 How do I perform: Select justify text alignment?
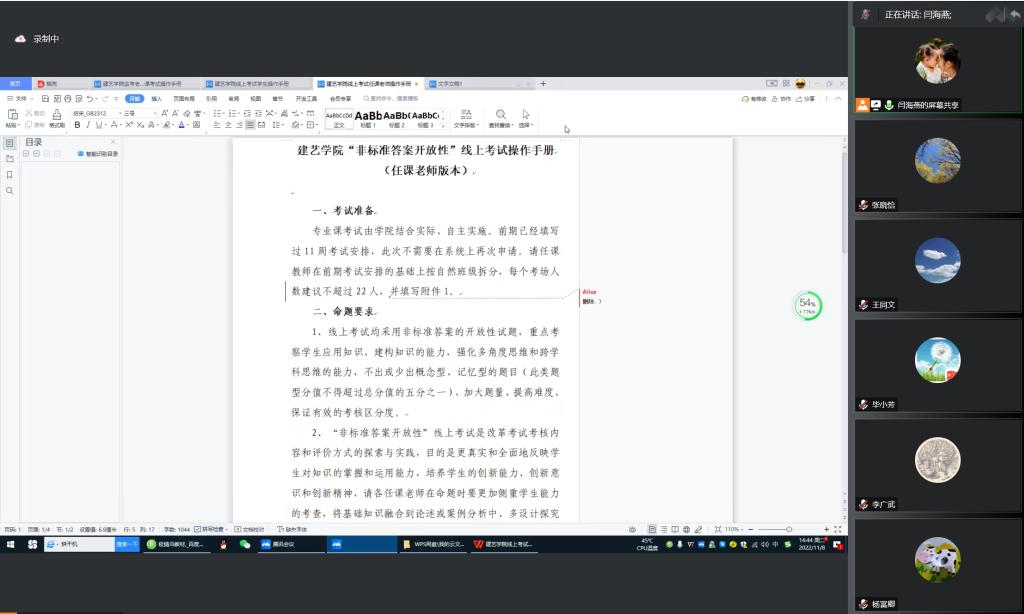[249, 125]
